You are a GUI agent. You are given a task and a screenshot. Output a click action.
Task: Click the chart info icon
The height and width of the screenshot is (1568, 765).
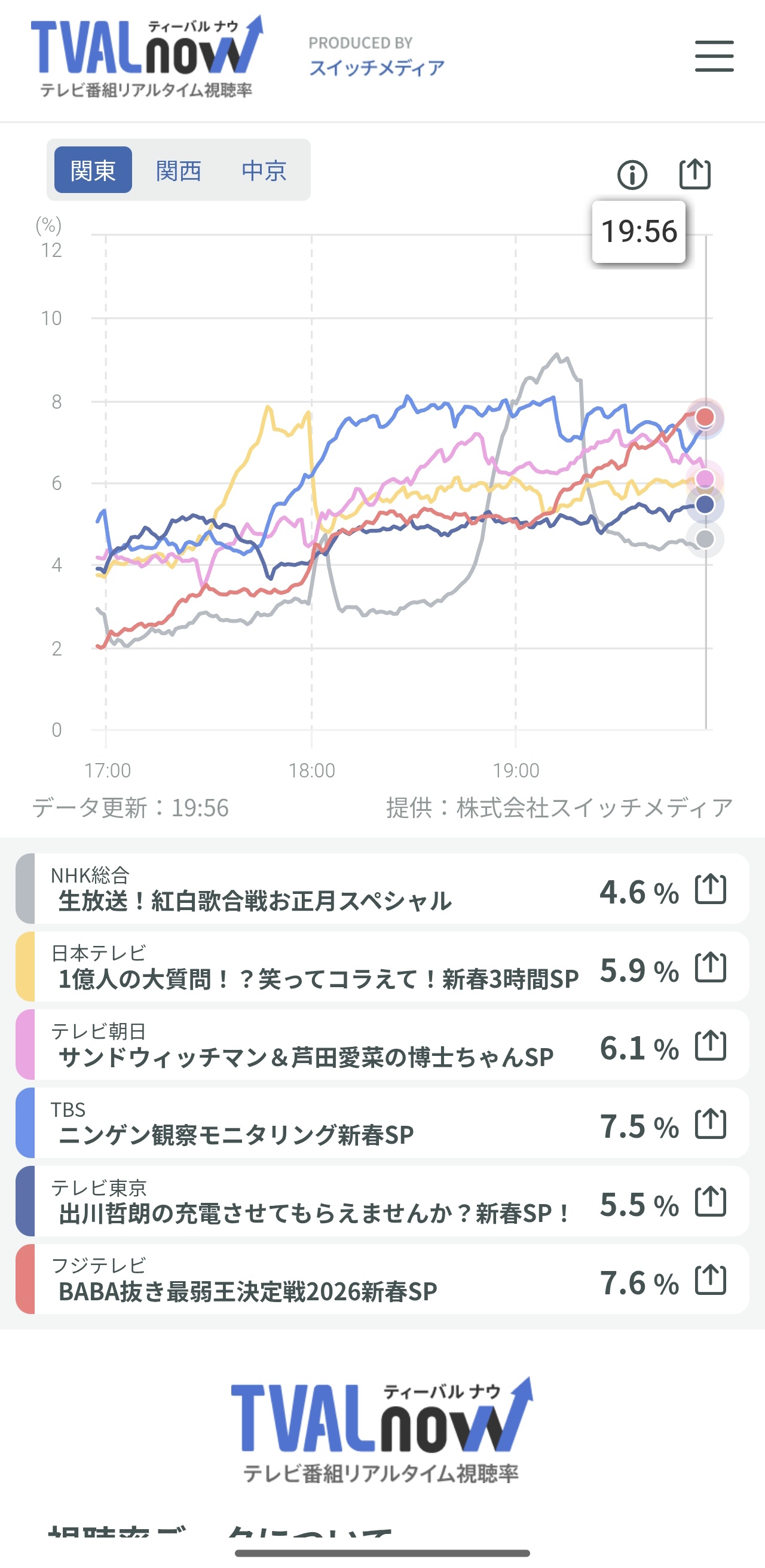(632, 175)
